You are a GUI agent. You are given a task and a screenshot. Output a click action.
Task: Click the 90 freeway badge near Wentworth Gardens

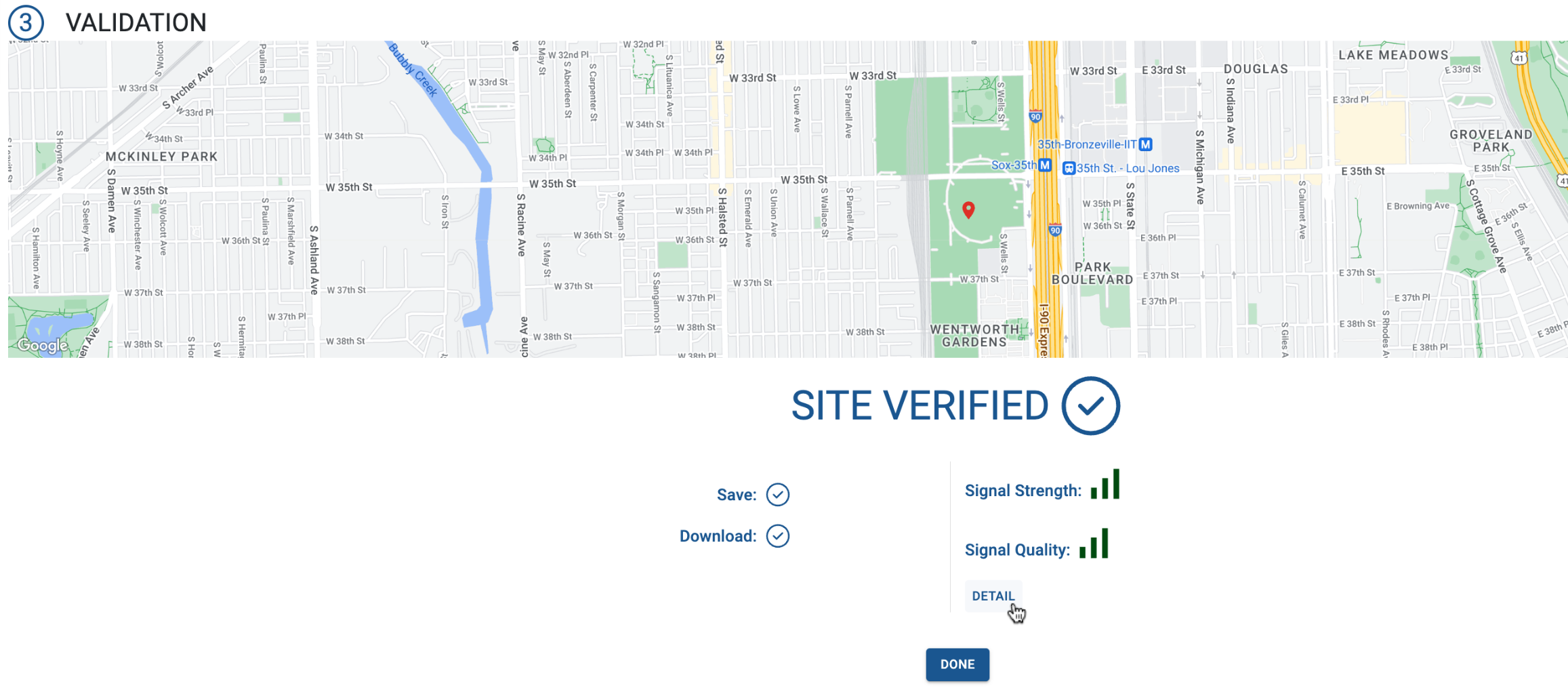click(x=1056, y=229)
